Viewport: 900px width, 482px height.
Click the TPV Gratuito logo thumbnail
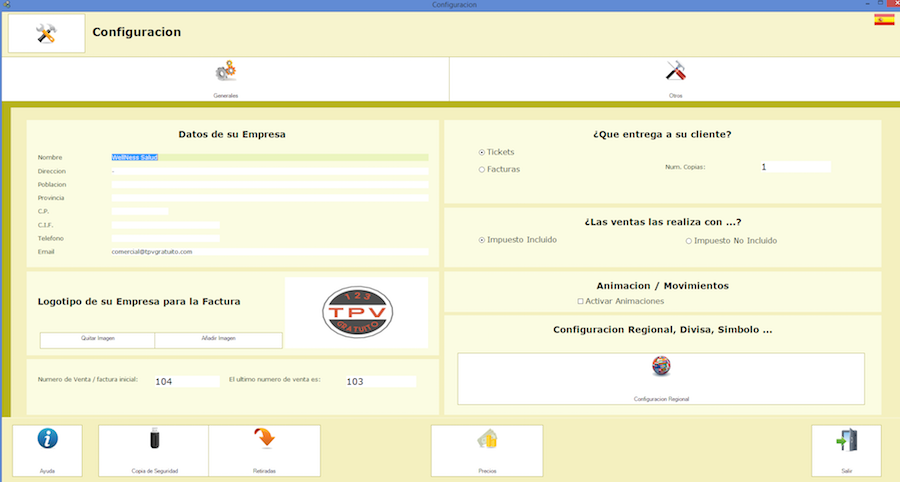(357, 313)
